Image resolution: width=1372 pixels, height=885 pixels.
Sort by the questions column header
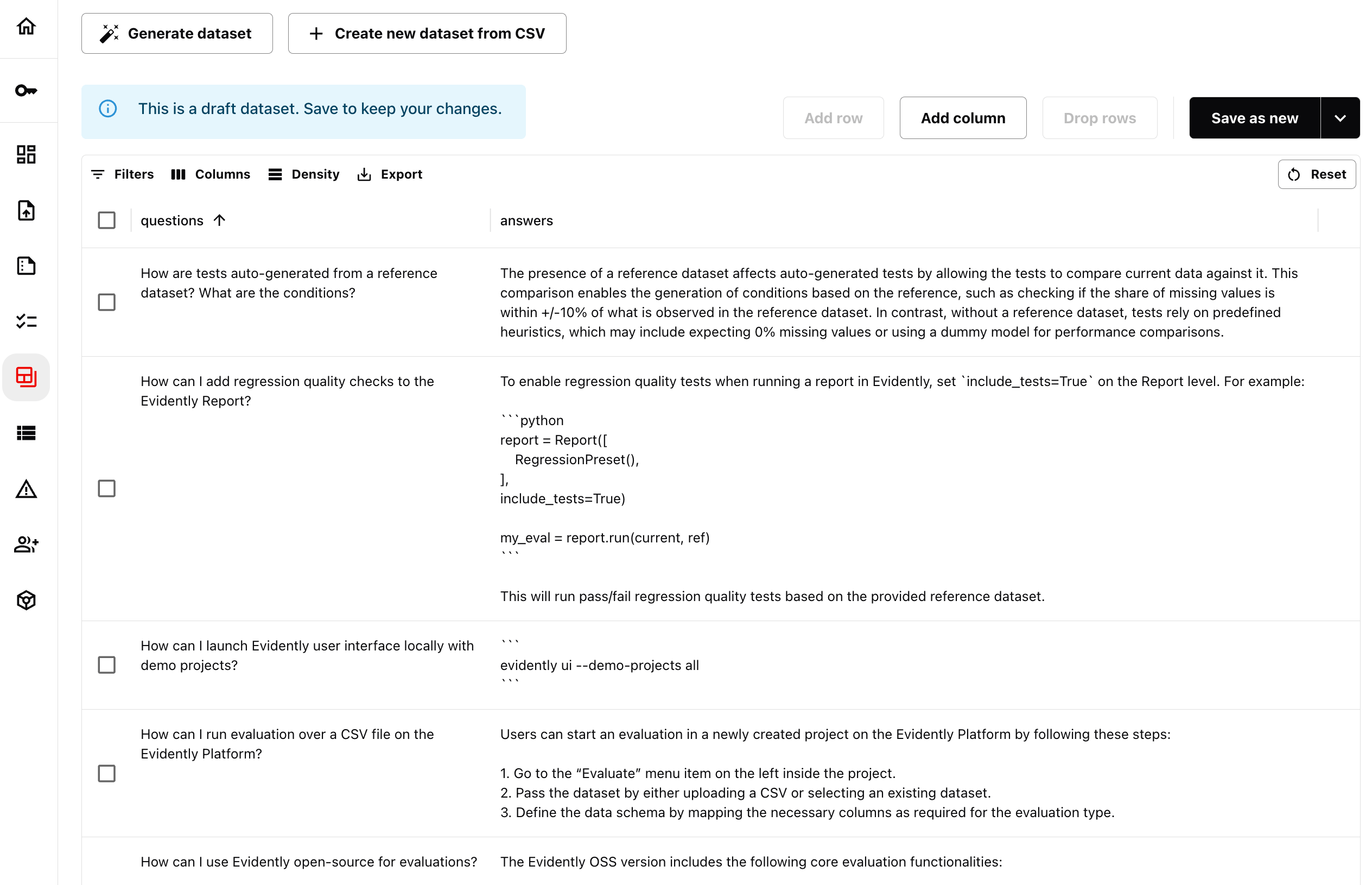[172, 220]
